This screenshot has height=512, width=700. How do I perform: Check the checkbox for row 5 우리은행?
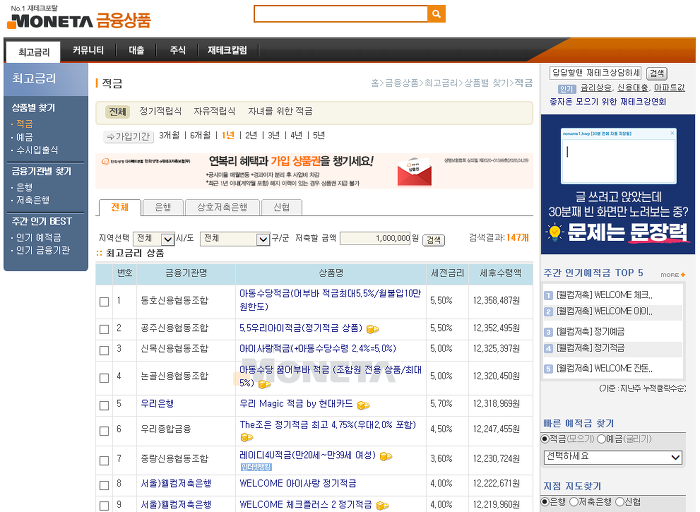tap(104, 405)
